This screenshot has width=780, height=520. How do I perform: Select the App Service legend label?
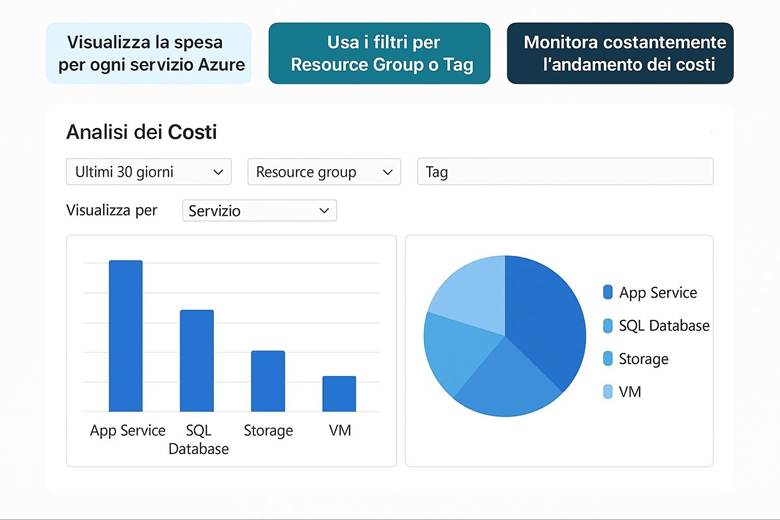[658, 293]
